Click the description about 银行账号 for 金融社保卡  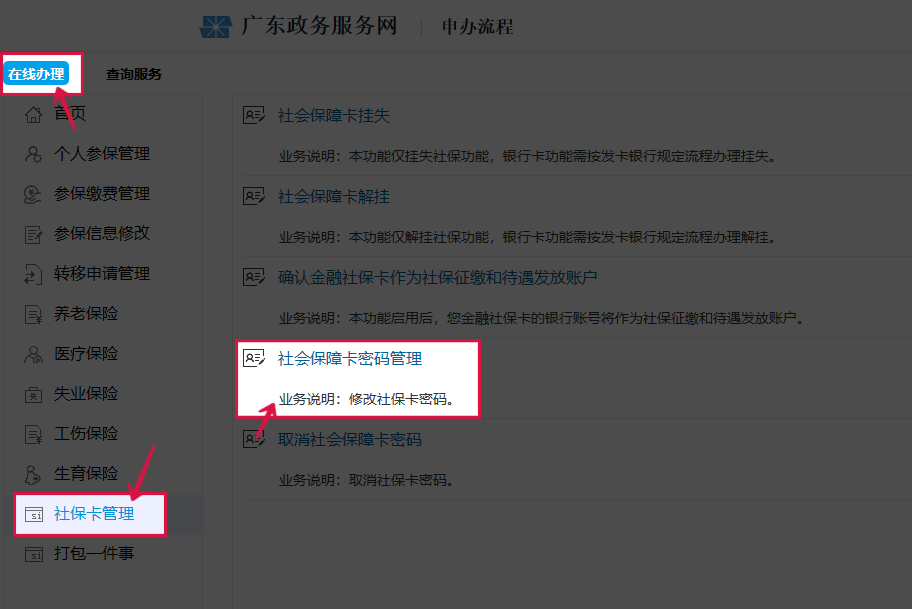pyautogui.click(x=542, y=318)
